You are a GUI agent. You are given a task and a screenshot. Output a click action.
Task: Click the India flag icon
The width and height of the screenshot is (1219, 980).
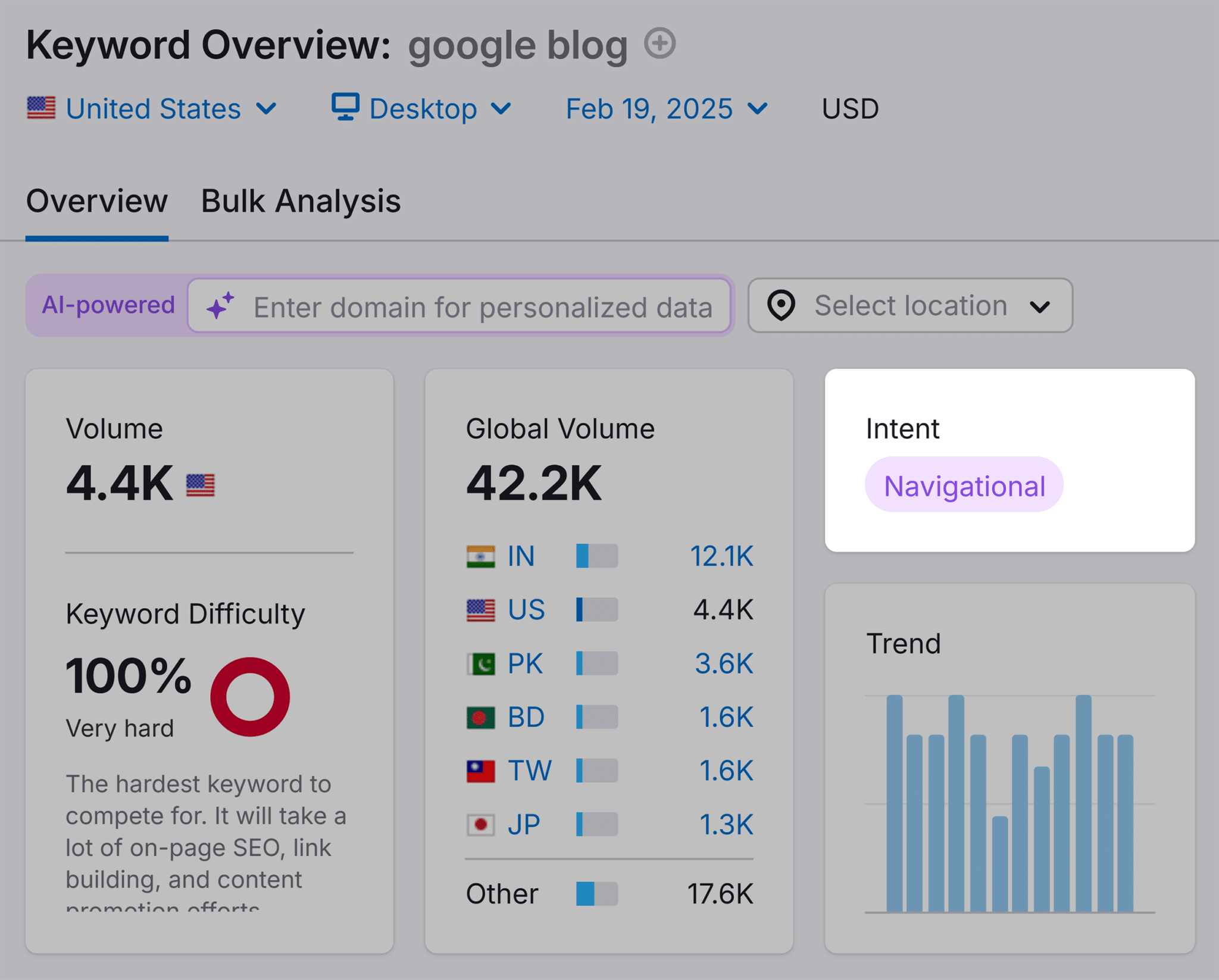(x=481, y=557)
